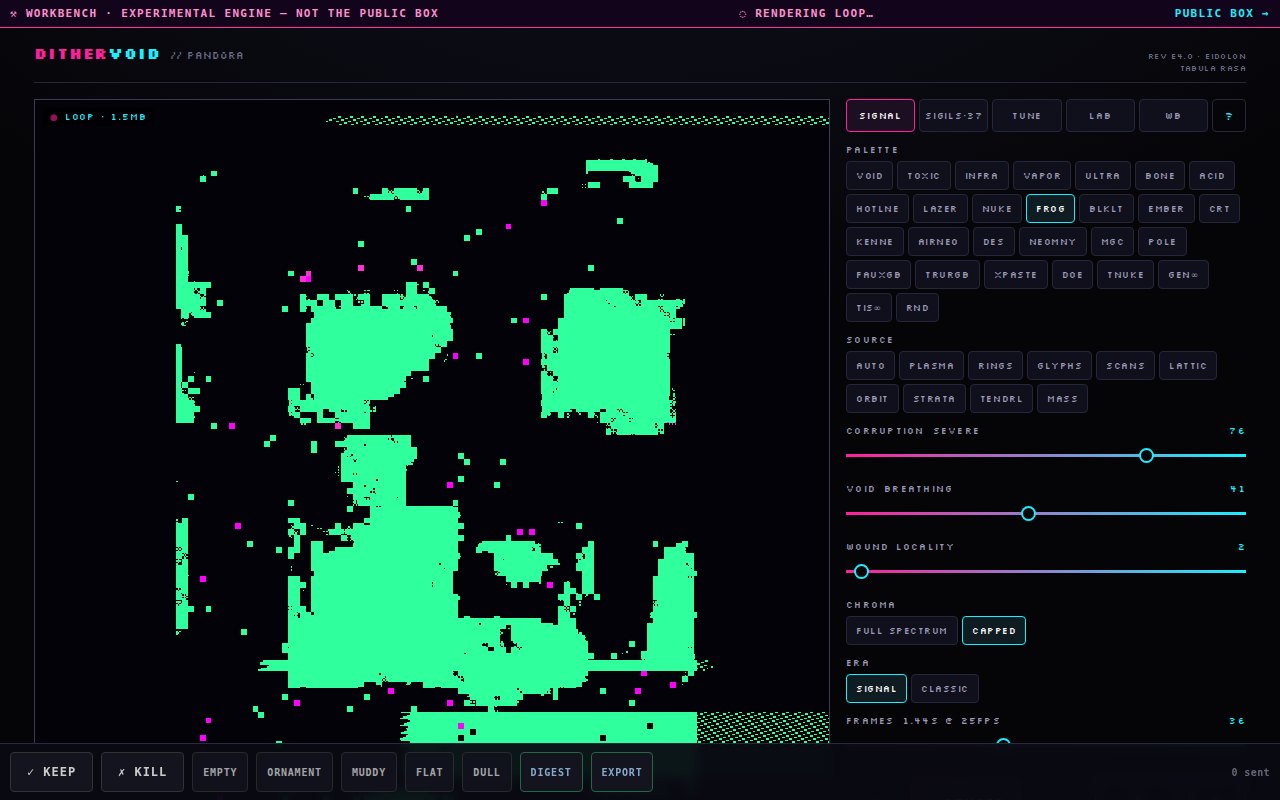Tag render as ORNAMENT
Viewport: 1280px width, 800px height.
294,772
